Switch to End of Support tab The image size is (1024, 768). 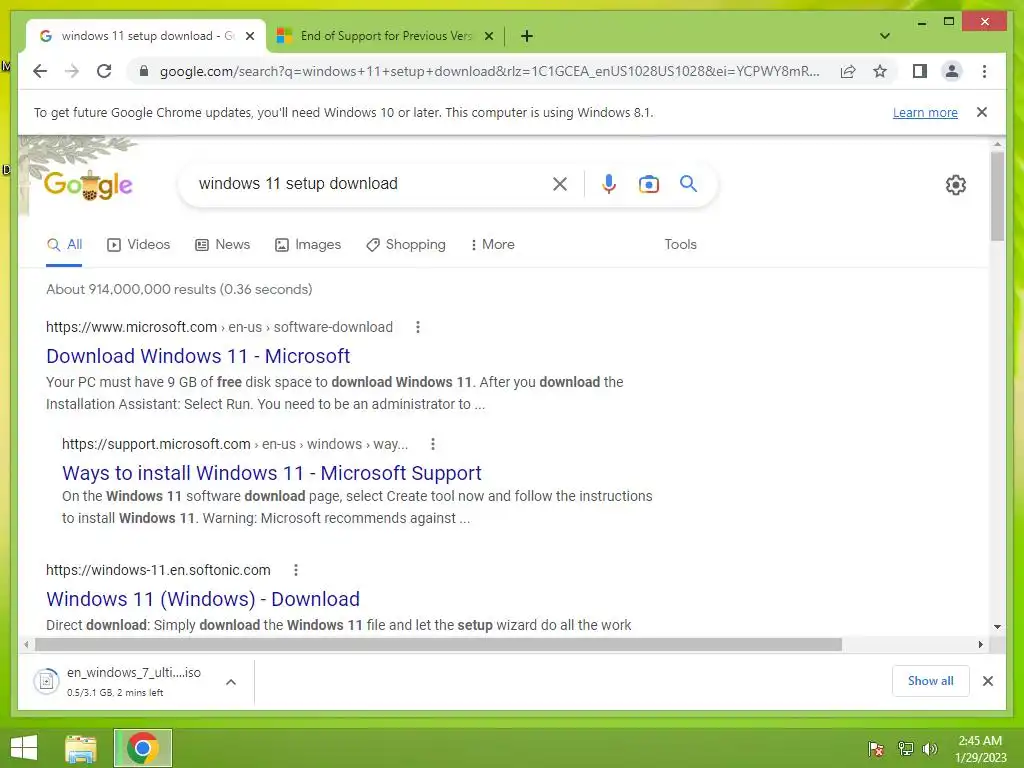(385, 36)
